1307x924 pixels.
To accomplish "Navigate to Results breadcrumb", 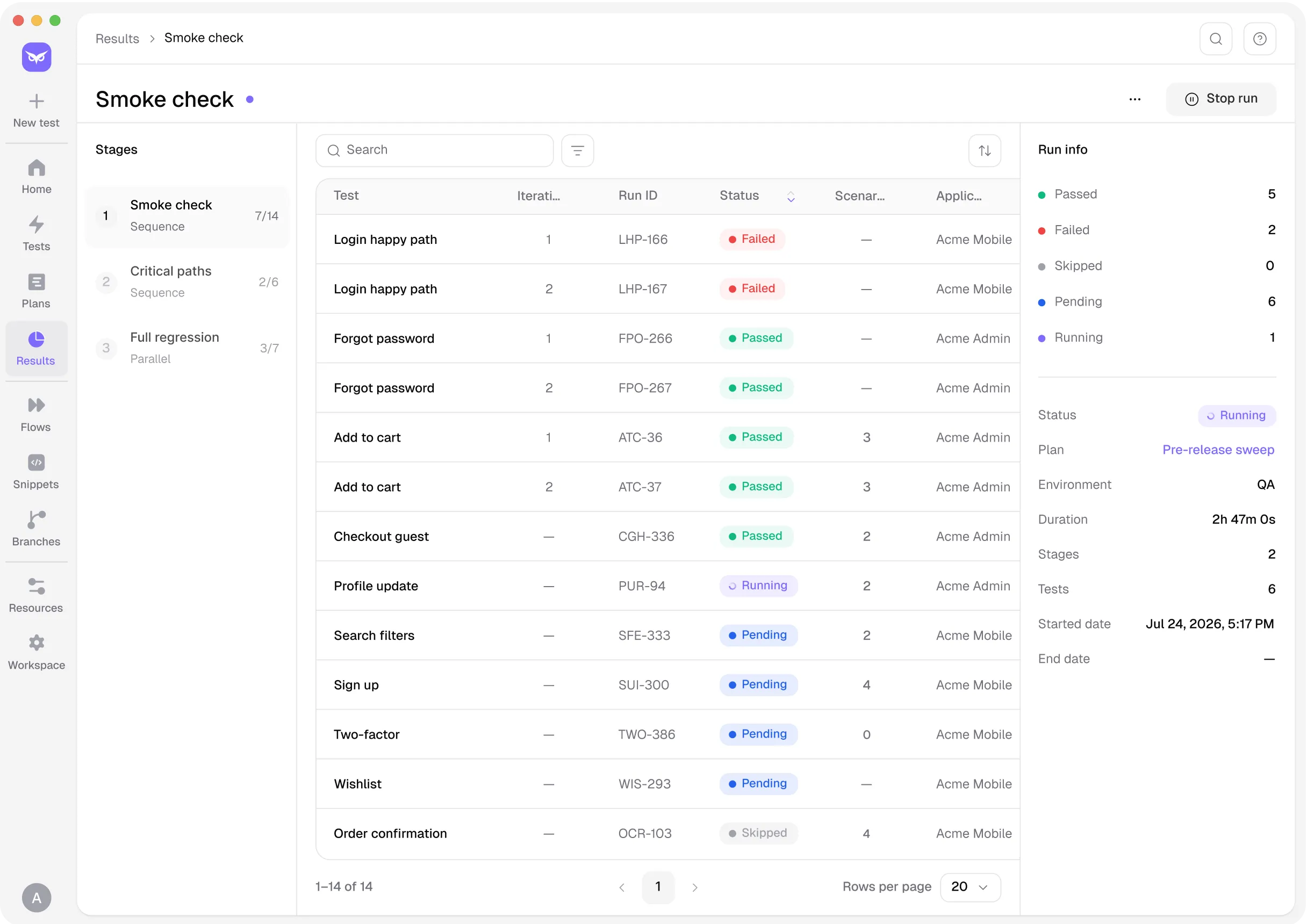I will (117, 39).
